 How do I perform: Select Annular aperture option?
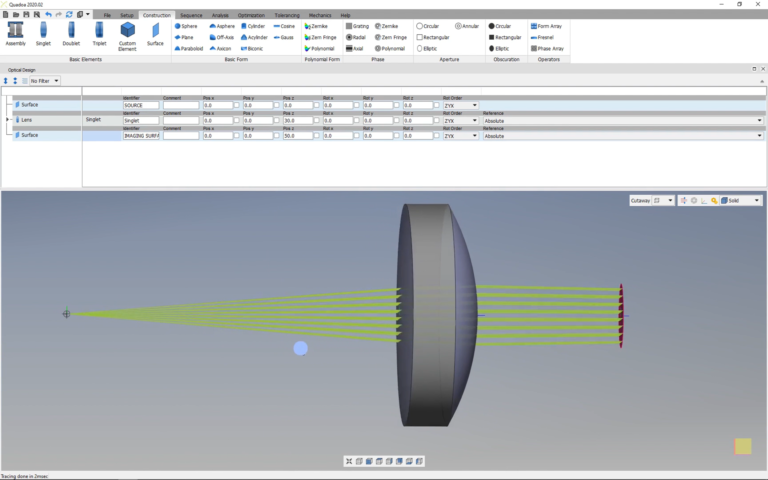[467, 26]
